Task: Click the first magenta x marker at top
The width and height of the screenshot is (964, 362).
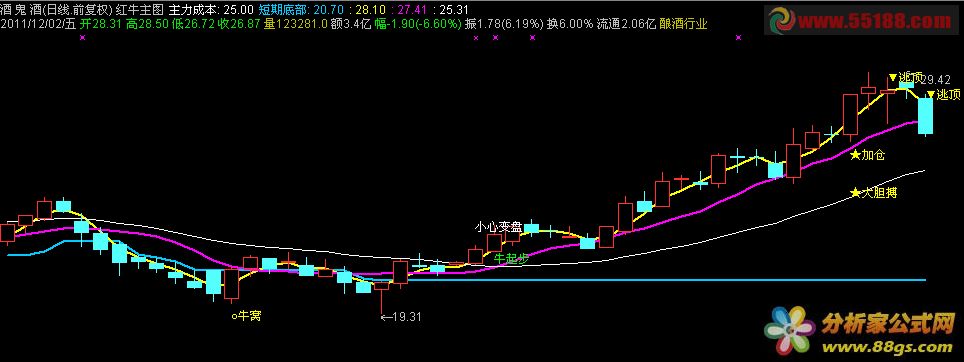Action: pos(83,37)
